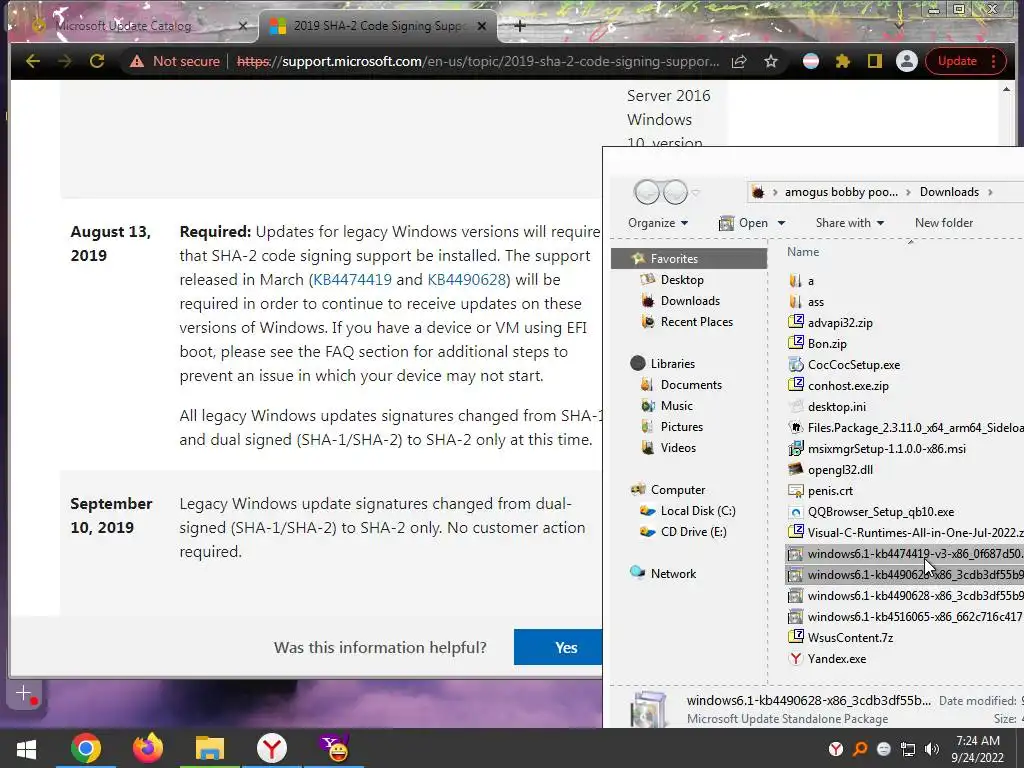This screenshot has width=1024, height=768.
Task: Sort files by Name column header
Action: click(803, 252)
